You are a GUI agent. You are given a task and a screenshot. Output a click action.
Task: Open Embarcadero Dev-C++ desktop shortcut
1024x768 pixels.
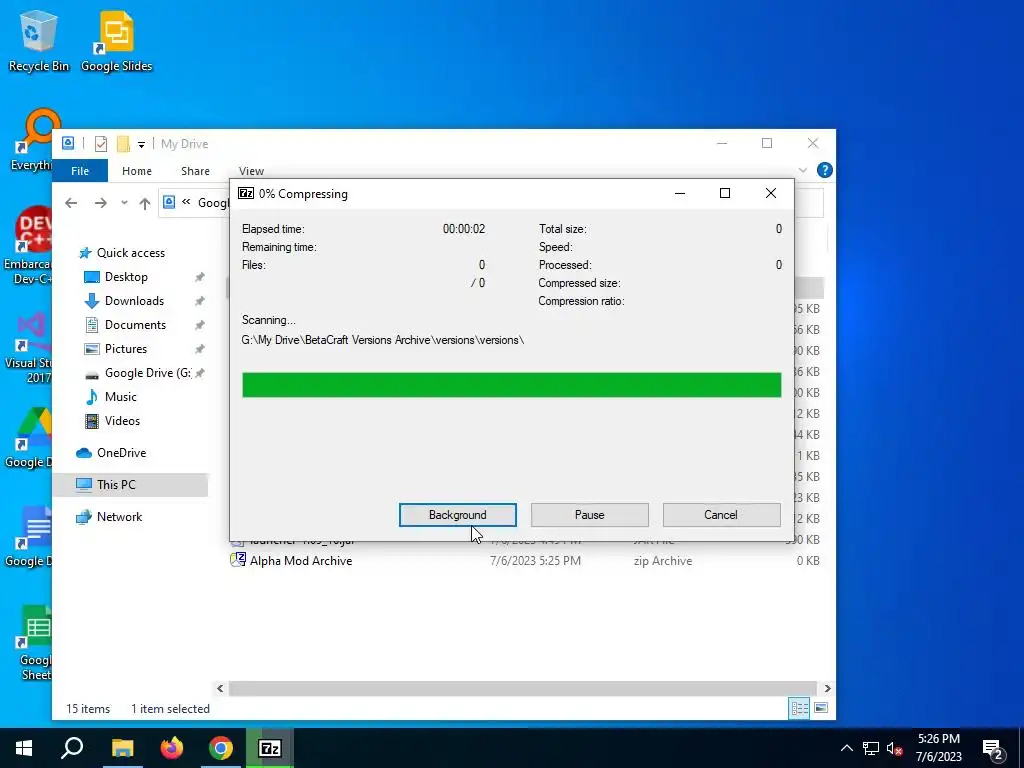(27, 246)
